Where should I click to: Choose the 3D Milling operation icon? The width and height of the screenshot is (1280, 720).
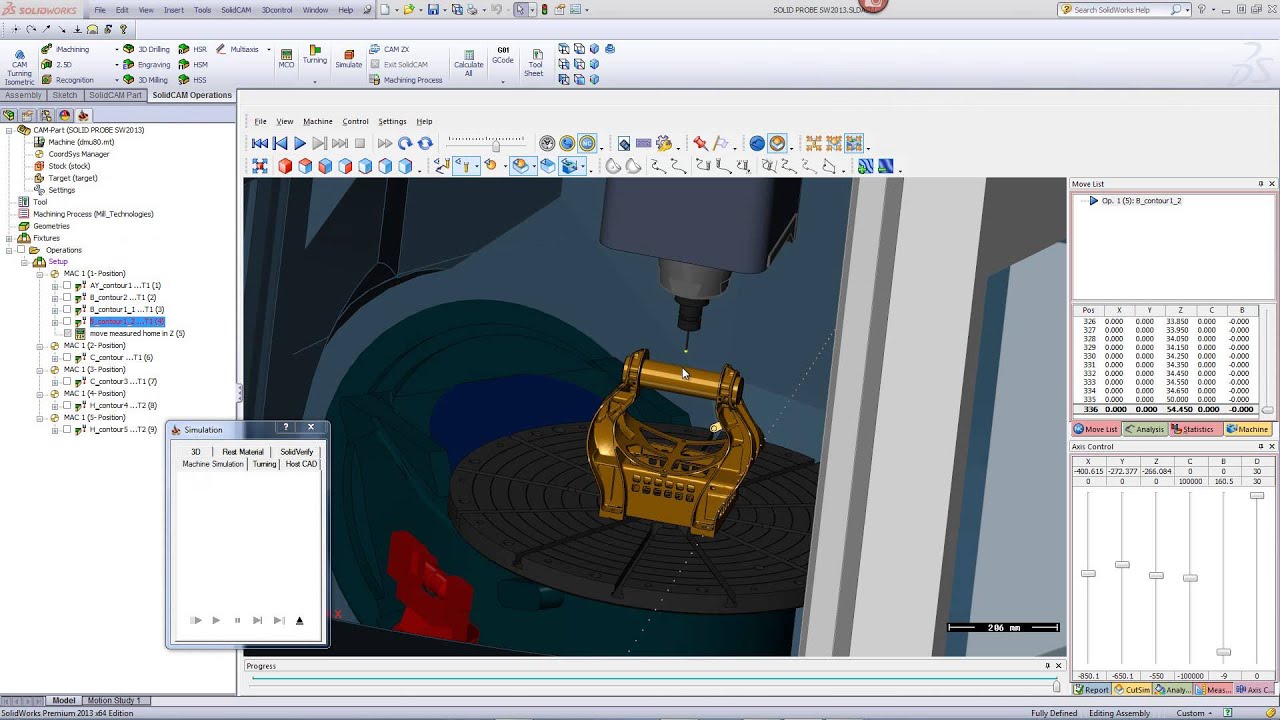pyautogui.click(x=146, y=80)
